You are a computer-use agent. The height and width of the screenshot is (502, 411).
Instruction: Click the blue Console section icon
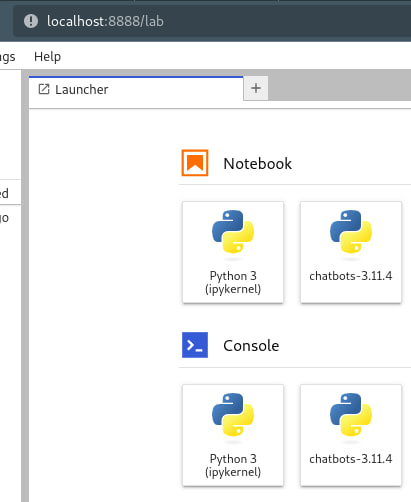tap(195, 345)
